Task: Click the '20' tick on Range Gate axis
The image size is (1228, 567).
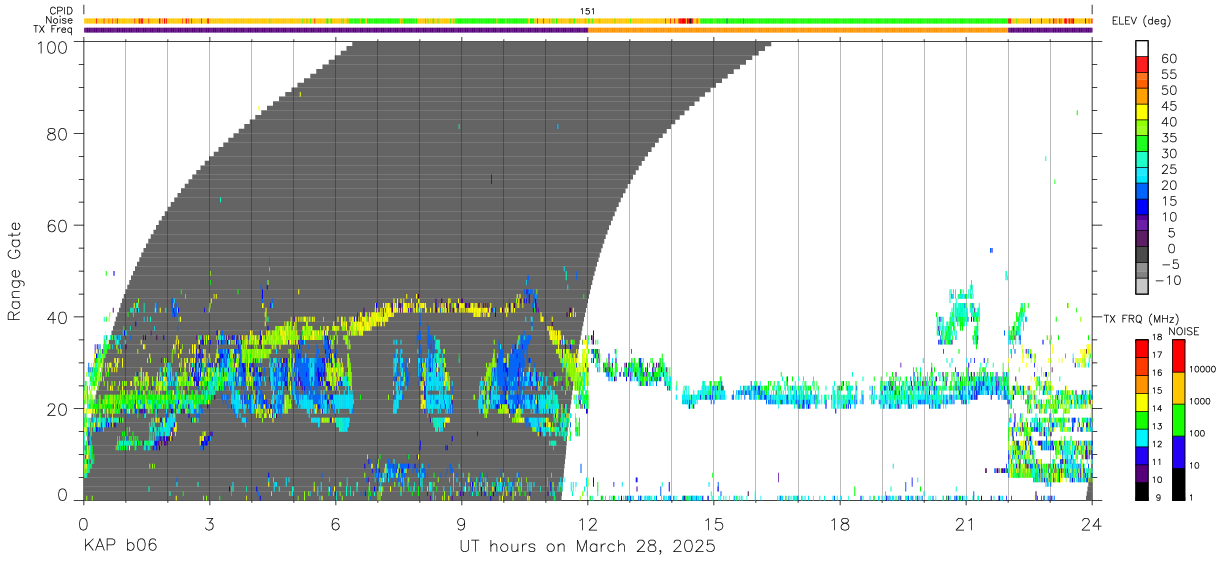Action: tap(58, 409)
